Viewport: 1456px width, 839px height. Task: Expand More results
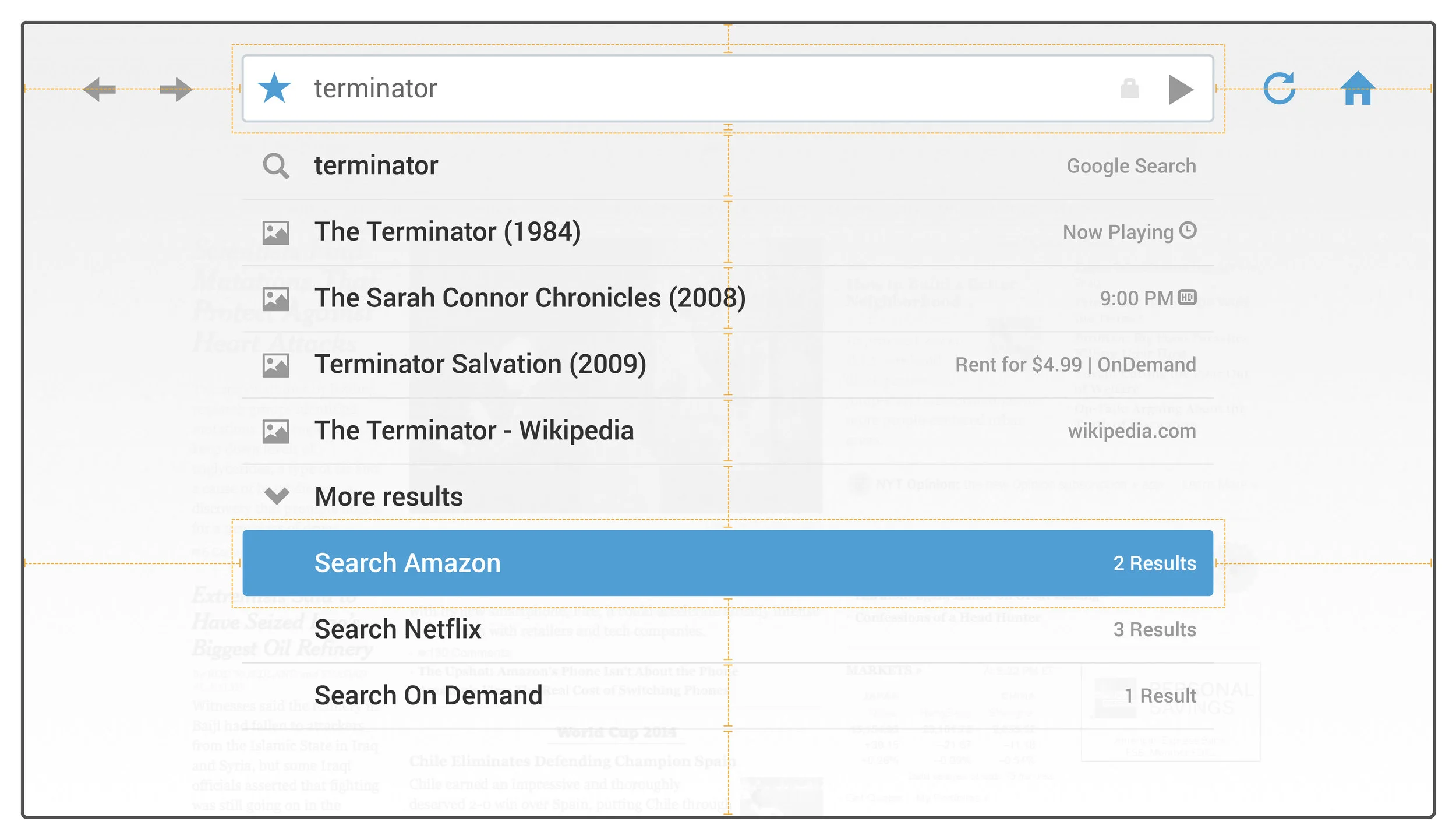coord(727,497)
